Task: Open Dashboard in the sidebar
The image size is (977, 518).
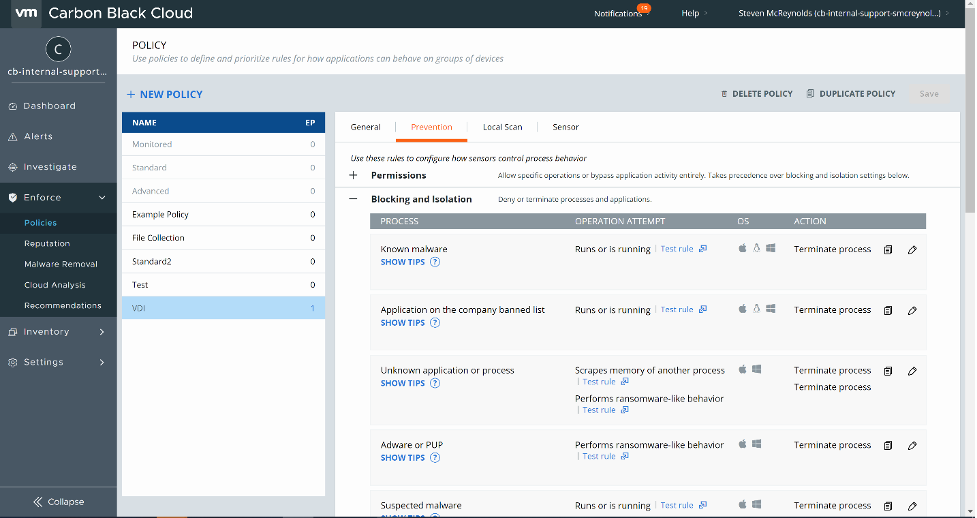Action: (x=49, y=106)
